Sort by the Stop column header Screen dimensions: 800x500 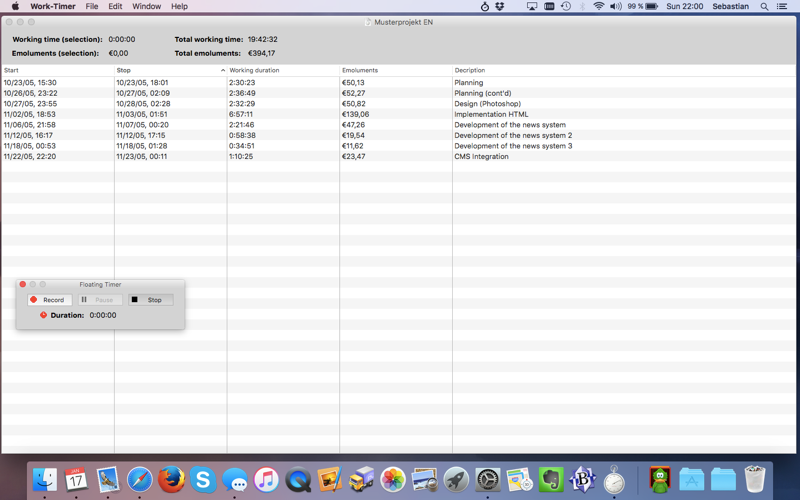click(x=170, y=70)
